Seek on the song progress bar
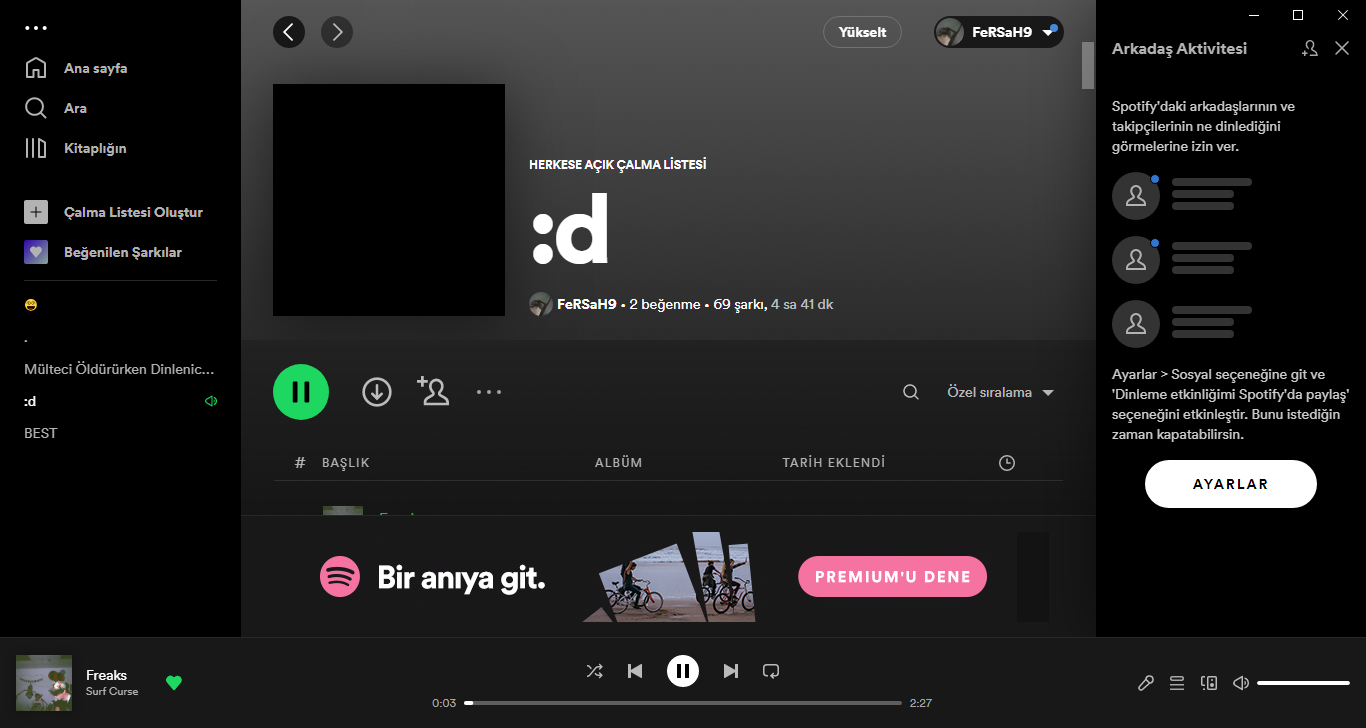Screen dimensions: 1366x728 point(683,703)
